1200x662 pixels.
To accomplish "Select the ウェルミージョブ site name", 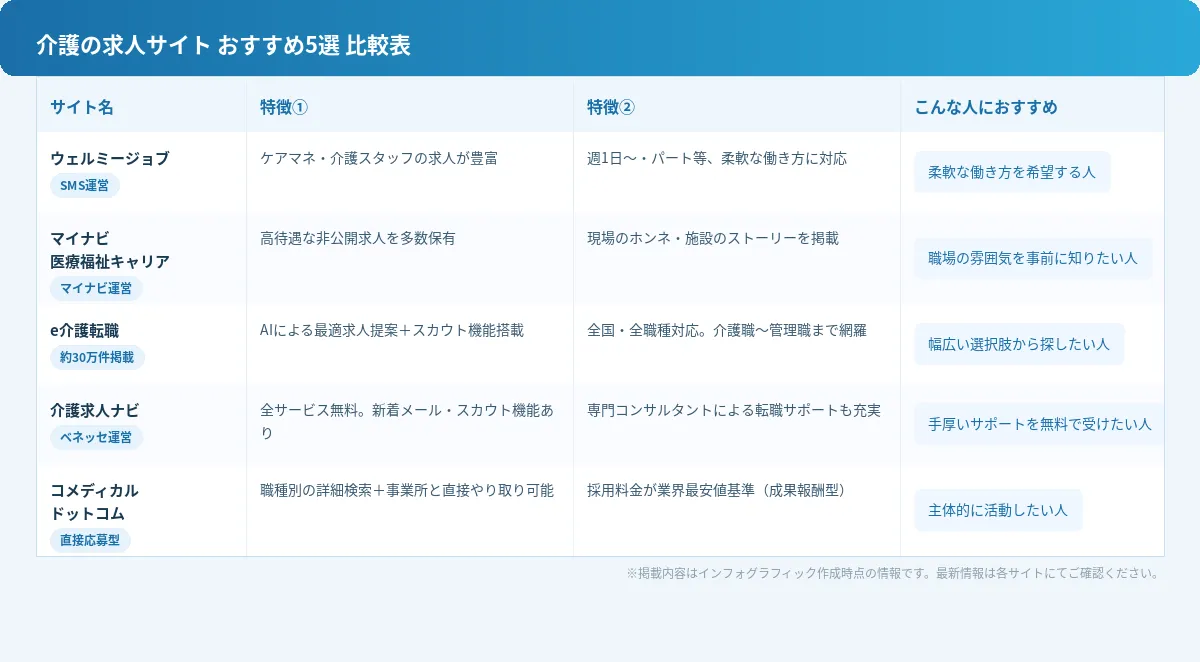I will tap(110, 158).
